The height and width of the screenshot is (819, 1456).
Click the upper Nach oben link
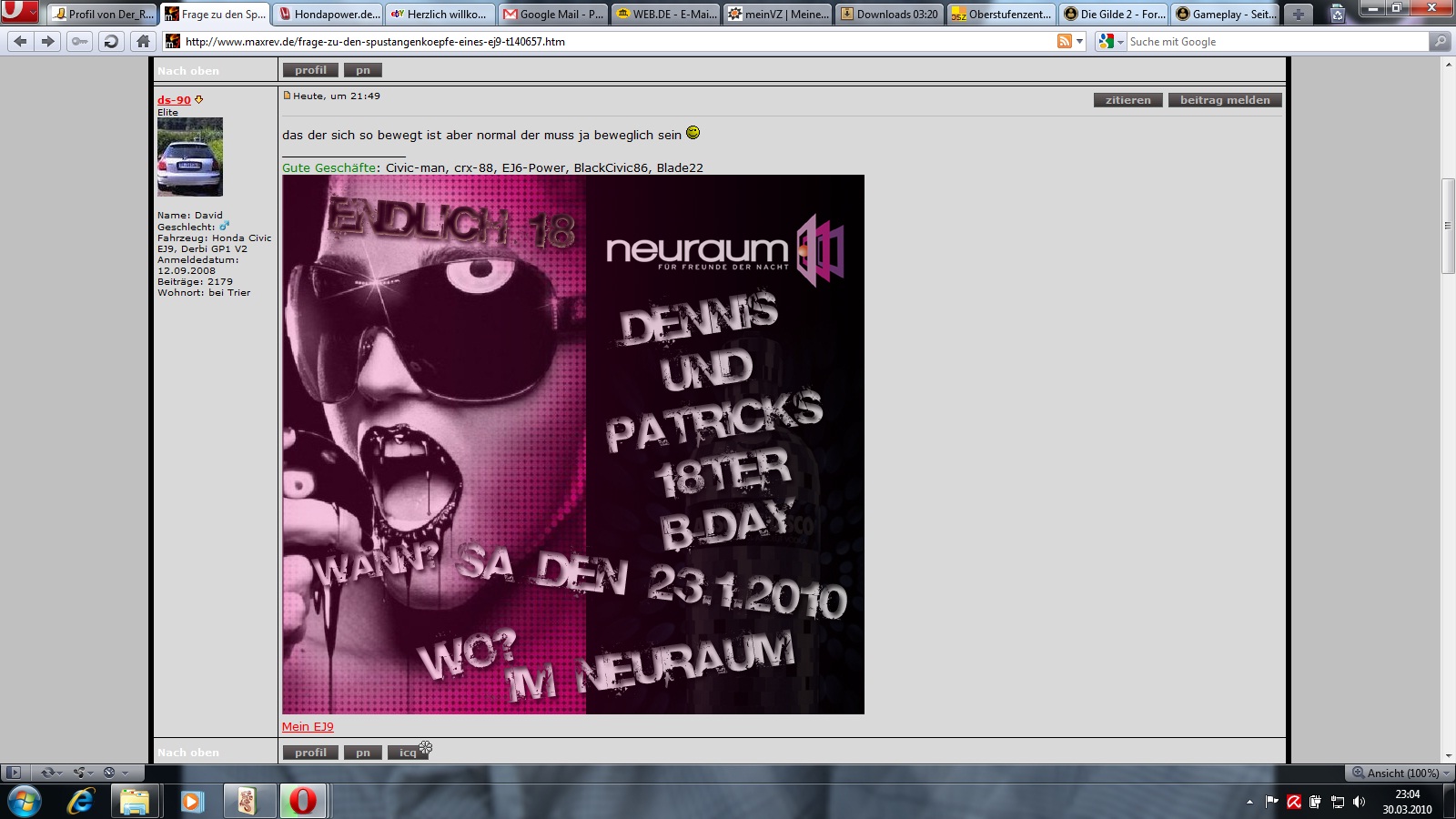click(x=188, y=71)
